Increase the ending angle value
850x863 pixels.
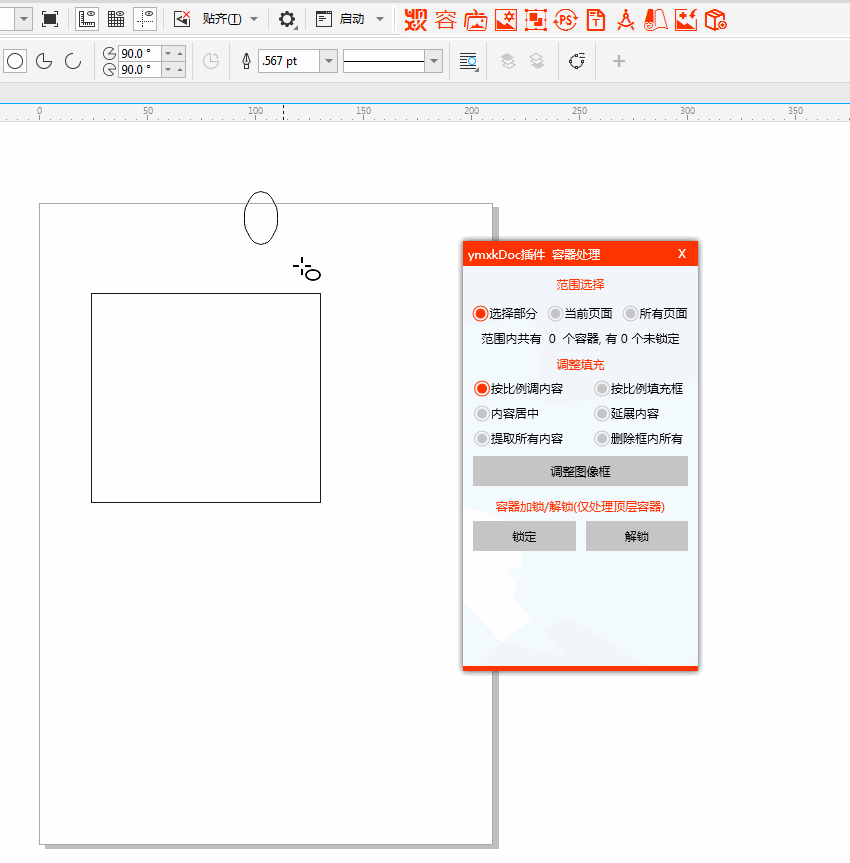[180, 69]
